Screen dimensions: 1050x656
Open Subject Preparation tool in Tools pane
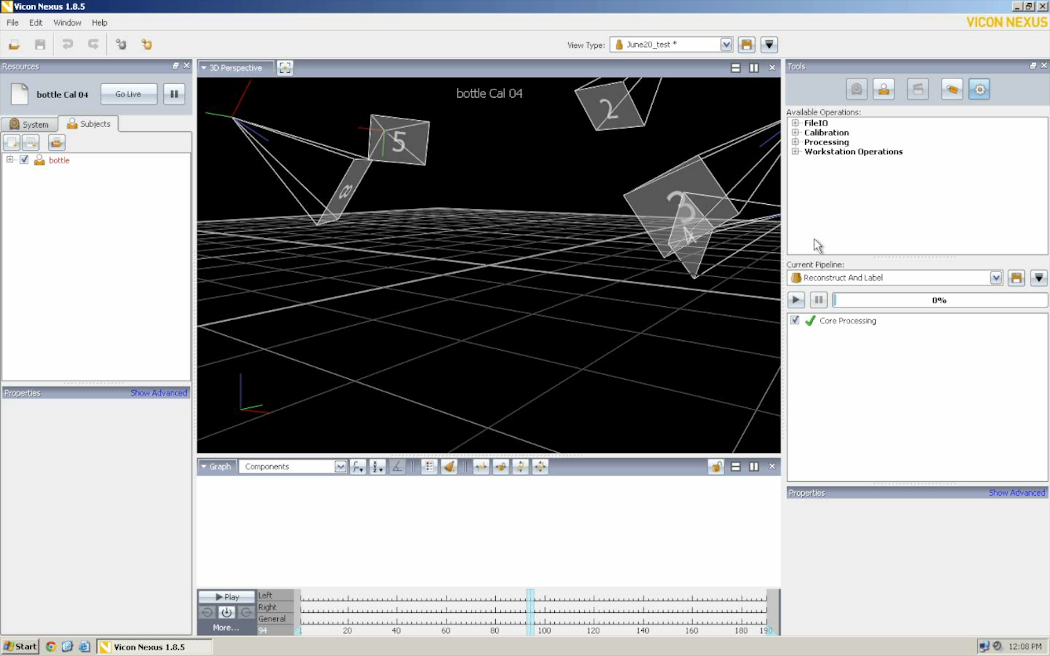point(884,89)
